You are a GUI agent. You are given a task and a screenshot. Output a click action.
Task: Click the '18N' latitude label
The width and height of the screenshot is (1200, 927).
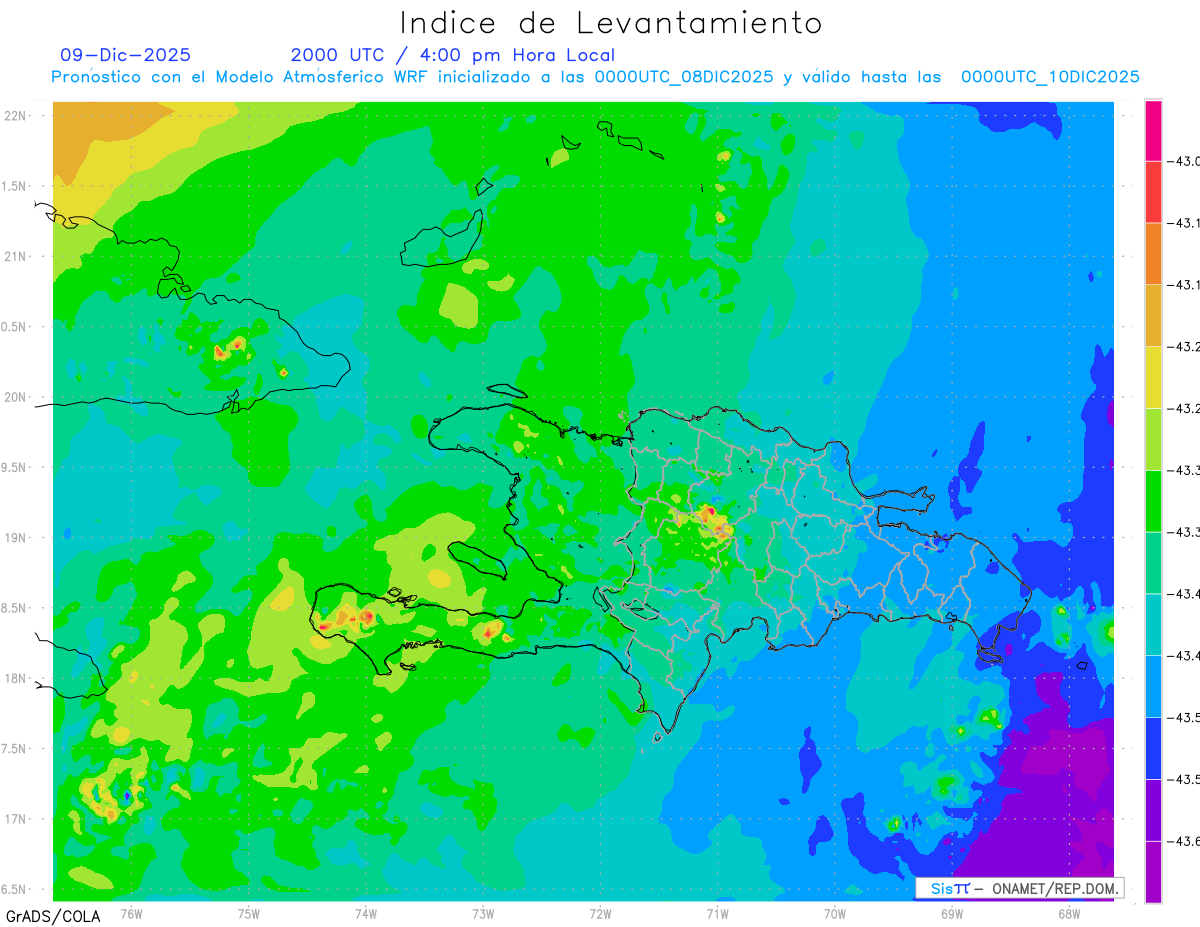[16, 678]
